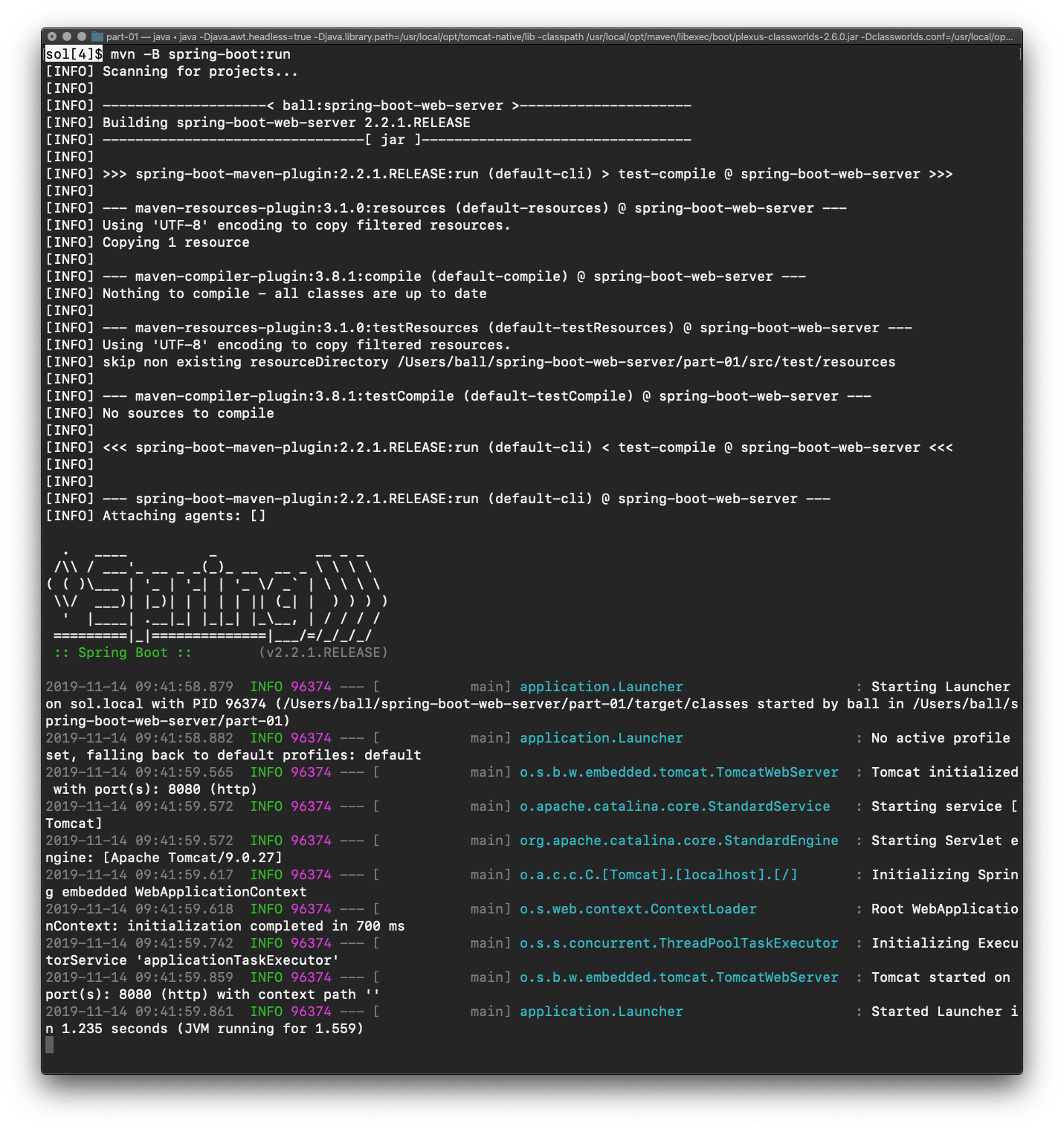Select the 'mvn -B spring-boot:run' command text

tap(200, 54)
